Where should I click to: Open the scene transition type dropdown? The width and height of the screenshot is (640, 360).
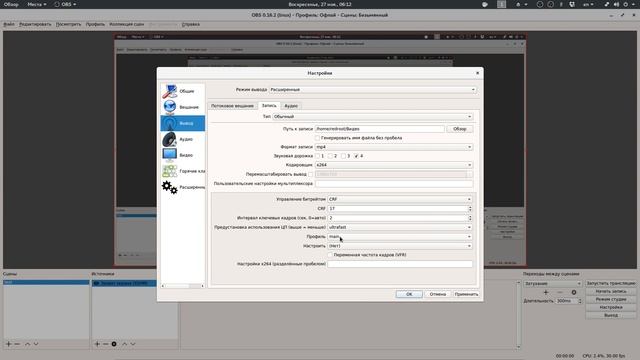tap(553, 283)
